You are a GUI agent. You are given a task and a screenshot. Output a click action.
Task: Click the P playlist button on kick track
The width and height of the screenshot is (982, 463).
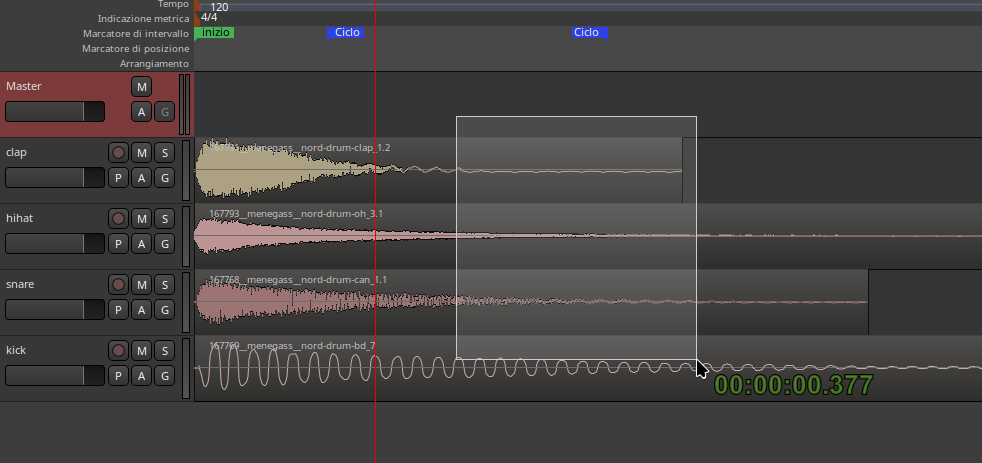click(118, 376)
